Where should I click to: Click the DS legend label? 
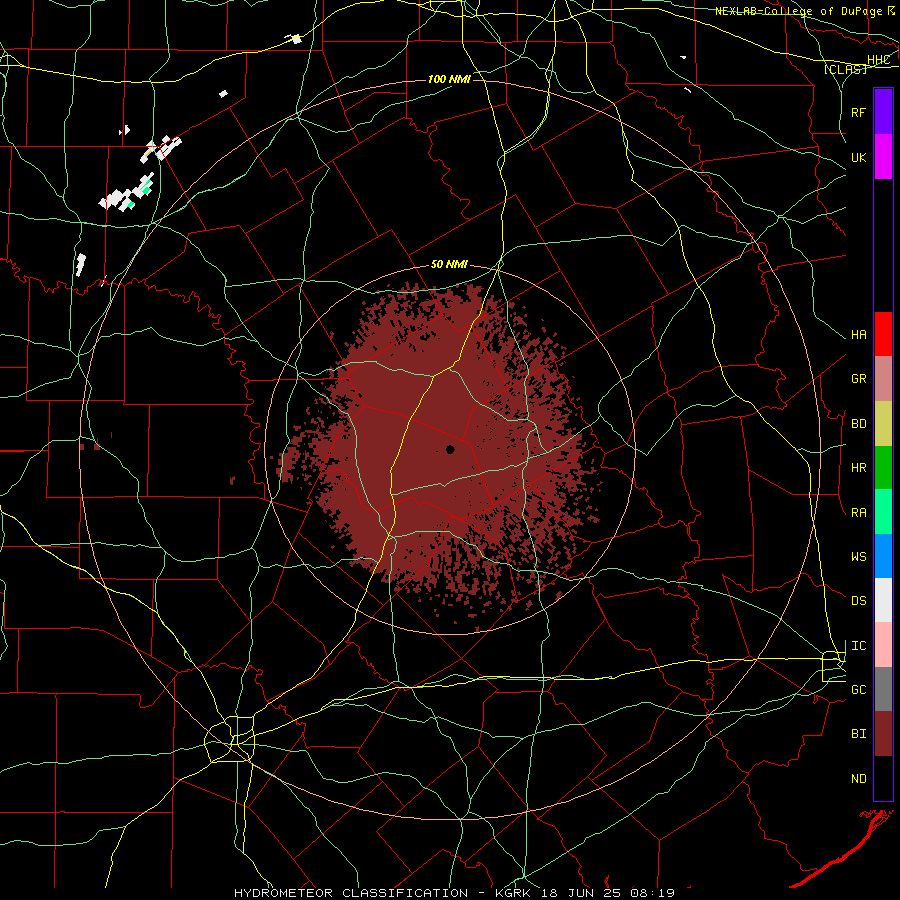(x=858, y=601)
